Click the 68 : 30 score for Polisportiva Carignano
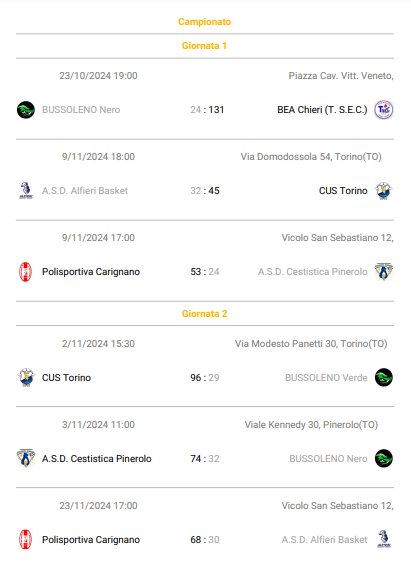This screenshot has width=411, height=565. coord(205,540)
